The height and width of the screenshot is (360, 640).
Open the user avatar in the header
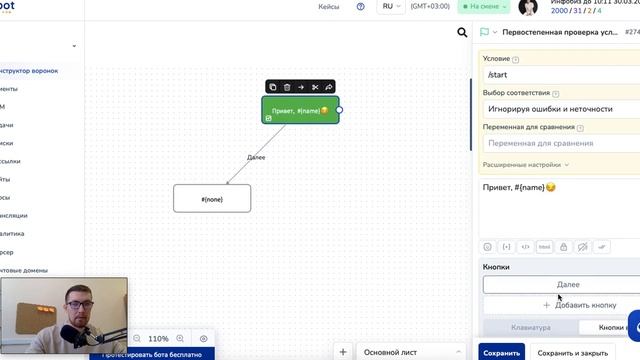528,7
